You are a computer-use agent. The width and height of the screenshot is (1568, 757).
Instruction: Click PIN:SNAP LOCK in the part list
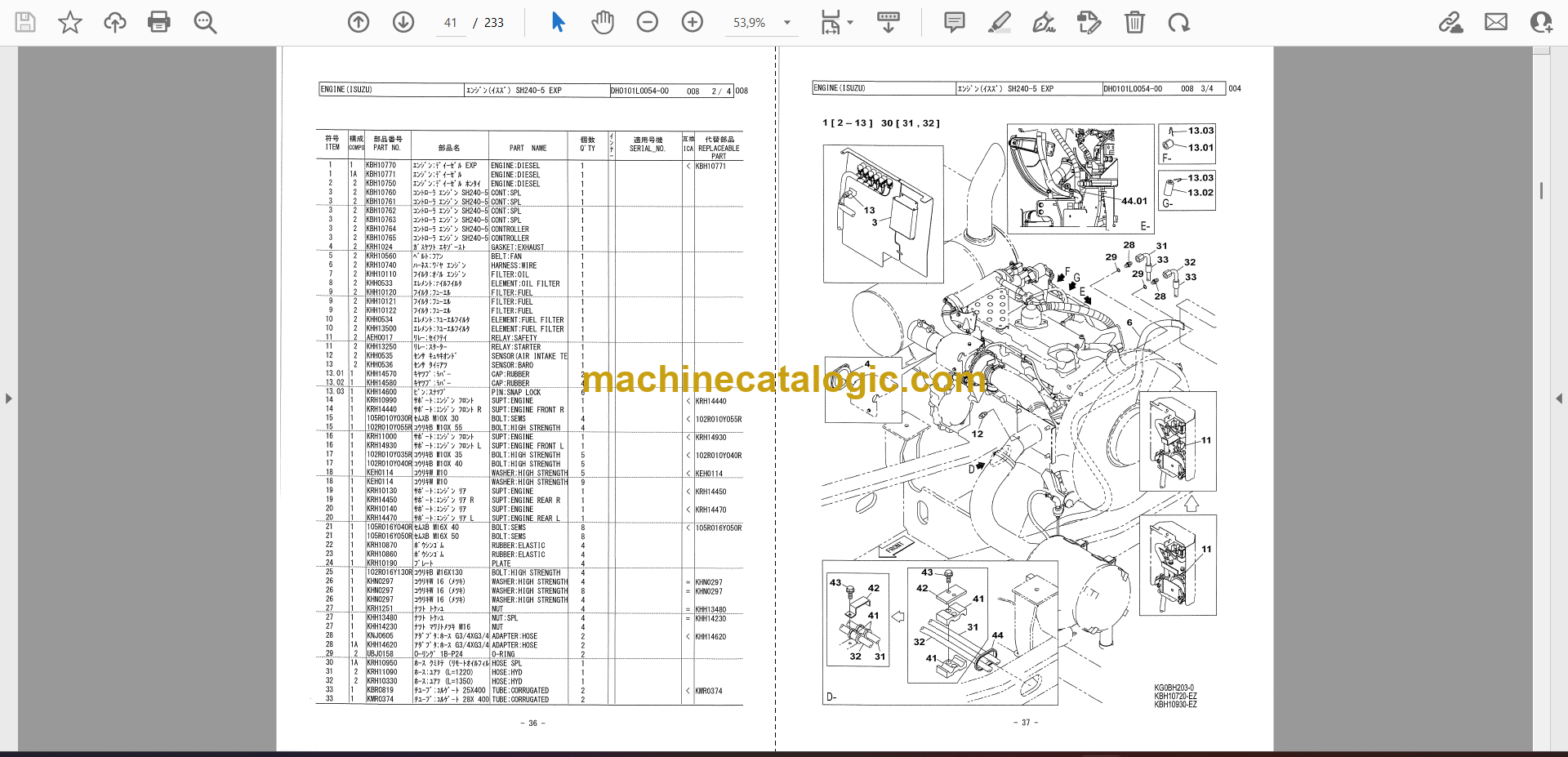click(516, 393)
